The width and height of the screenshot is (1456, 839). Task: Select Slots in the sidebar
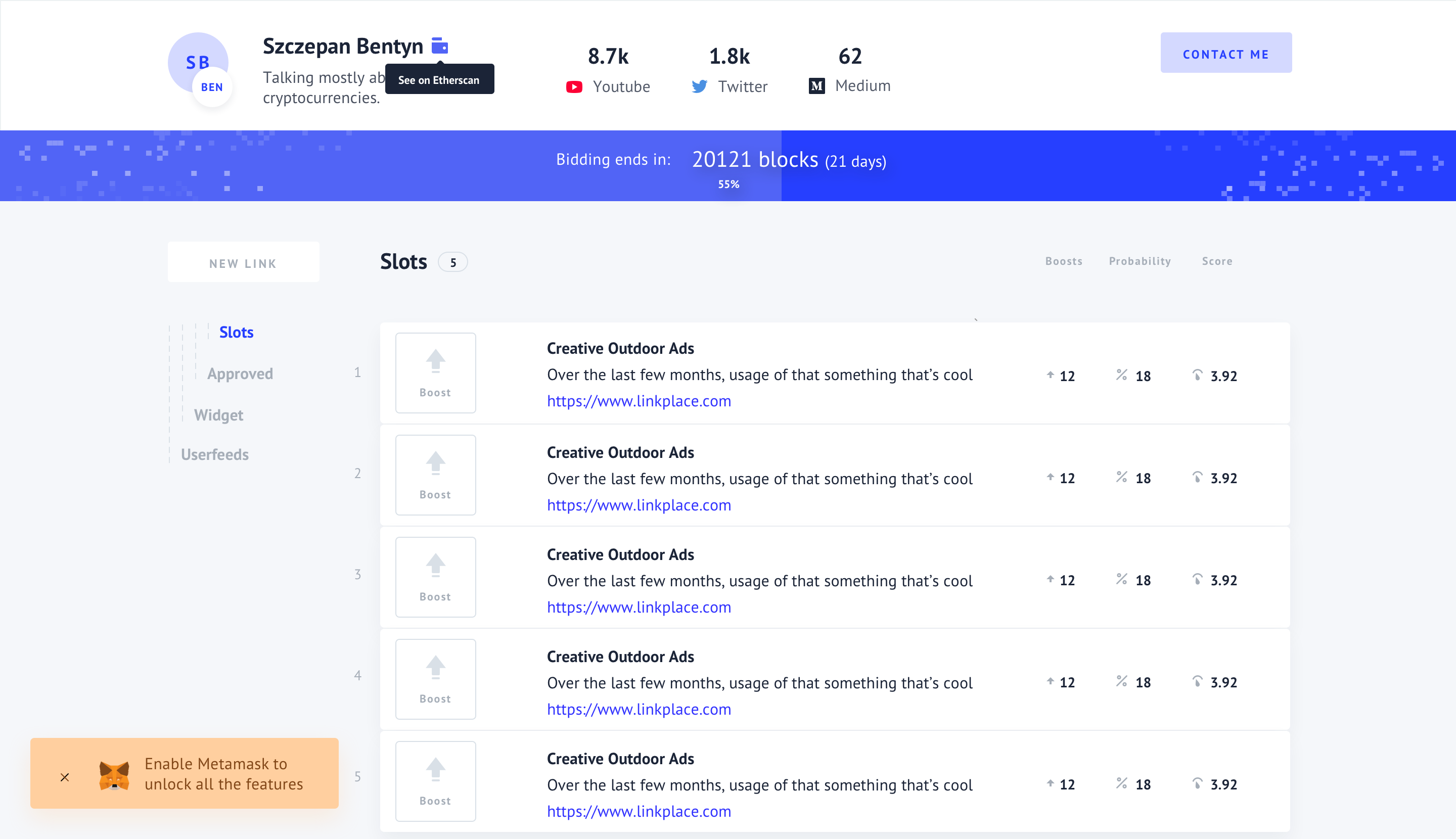pyautogui.click(x=236, y=333)
